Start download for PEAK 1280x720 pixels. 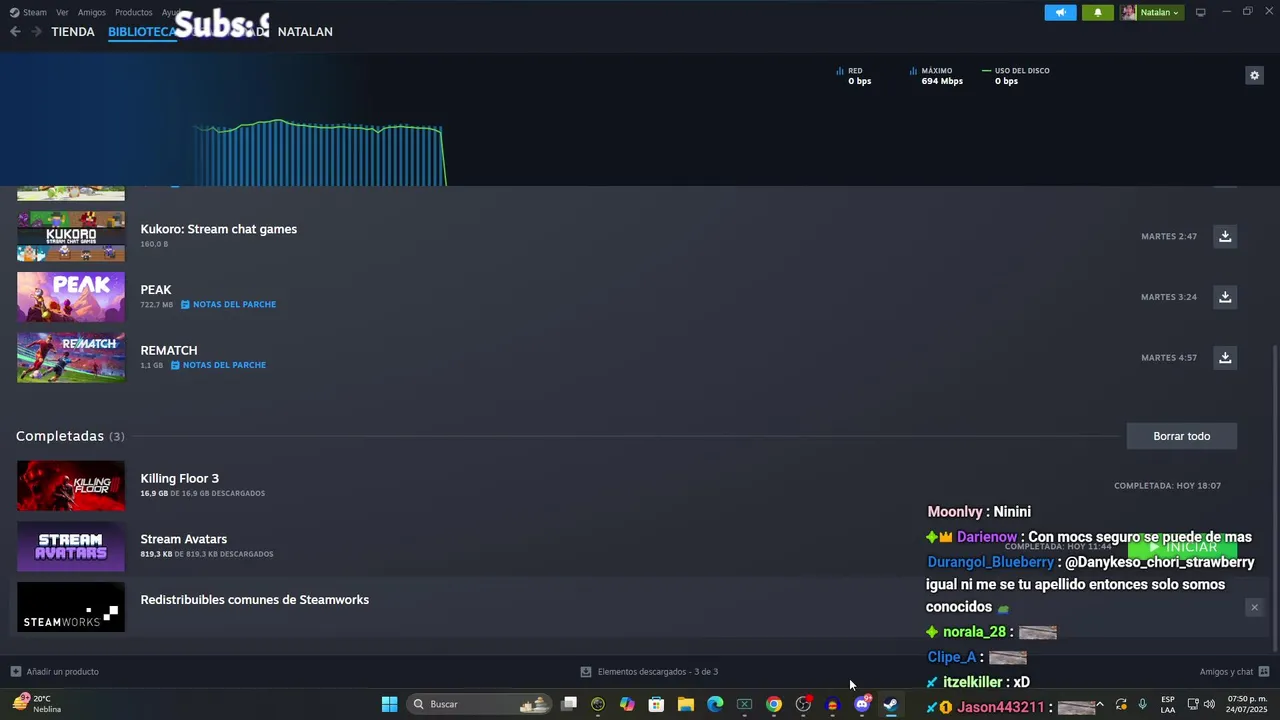[x=1225, y=297]
